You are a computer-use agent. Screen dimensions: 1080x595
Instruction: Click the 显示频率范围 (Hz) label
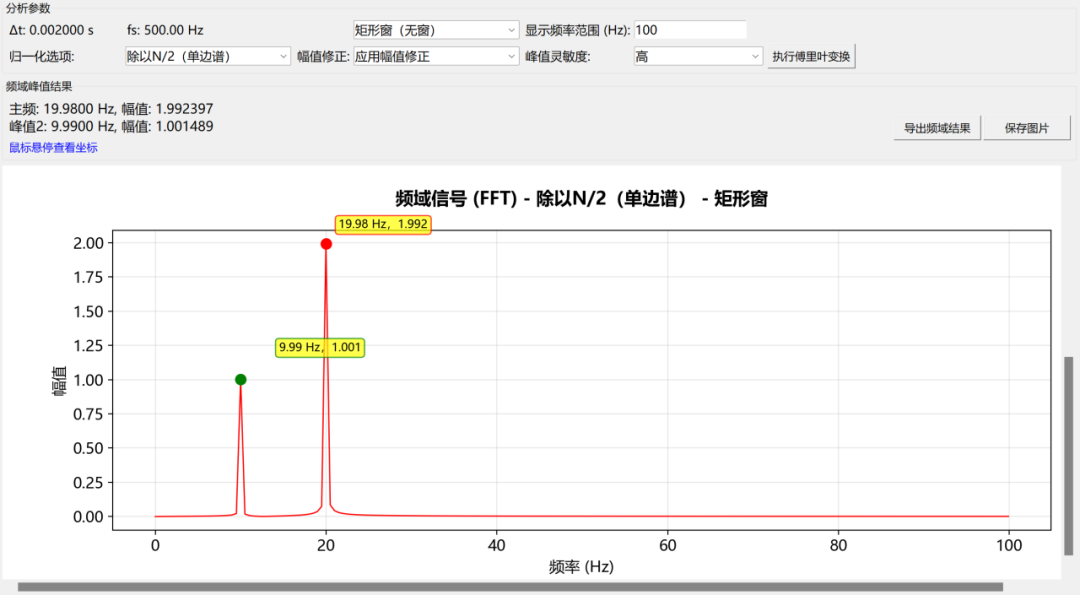pos(577,30)
